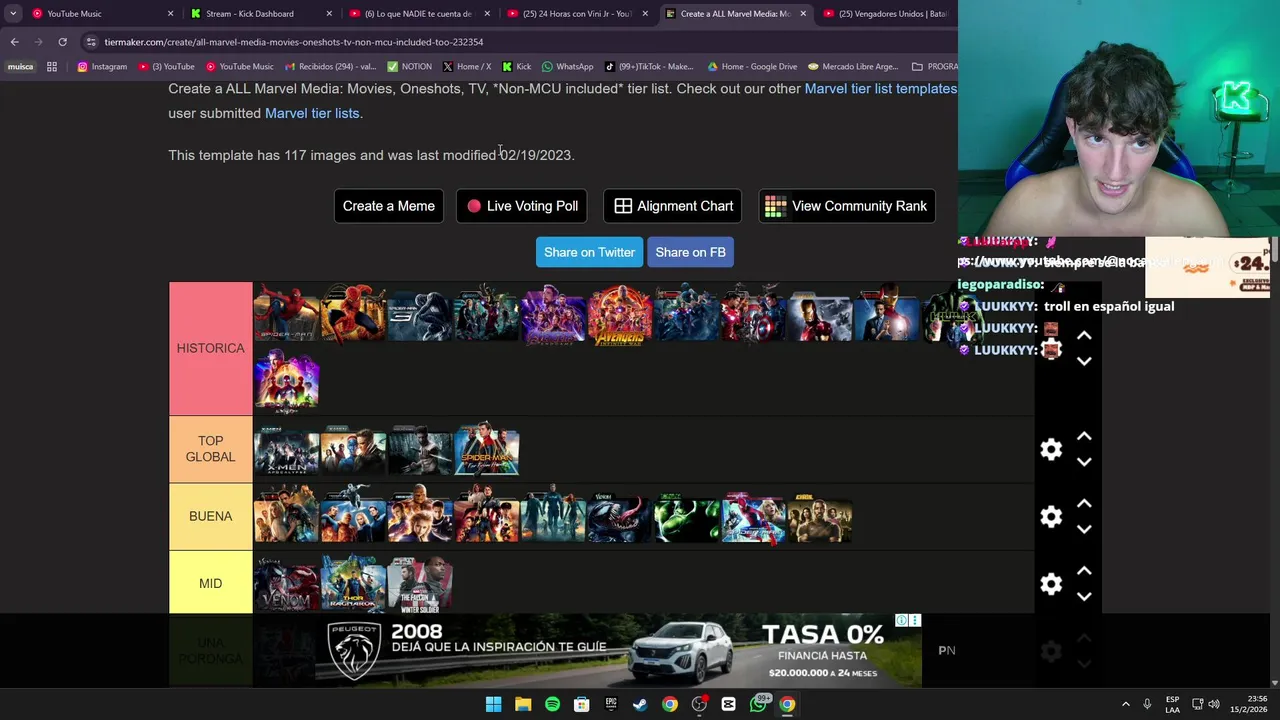Click the Create a Meme button
The width and height of the screenshot is (1280, 720).
coord(389,206)
